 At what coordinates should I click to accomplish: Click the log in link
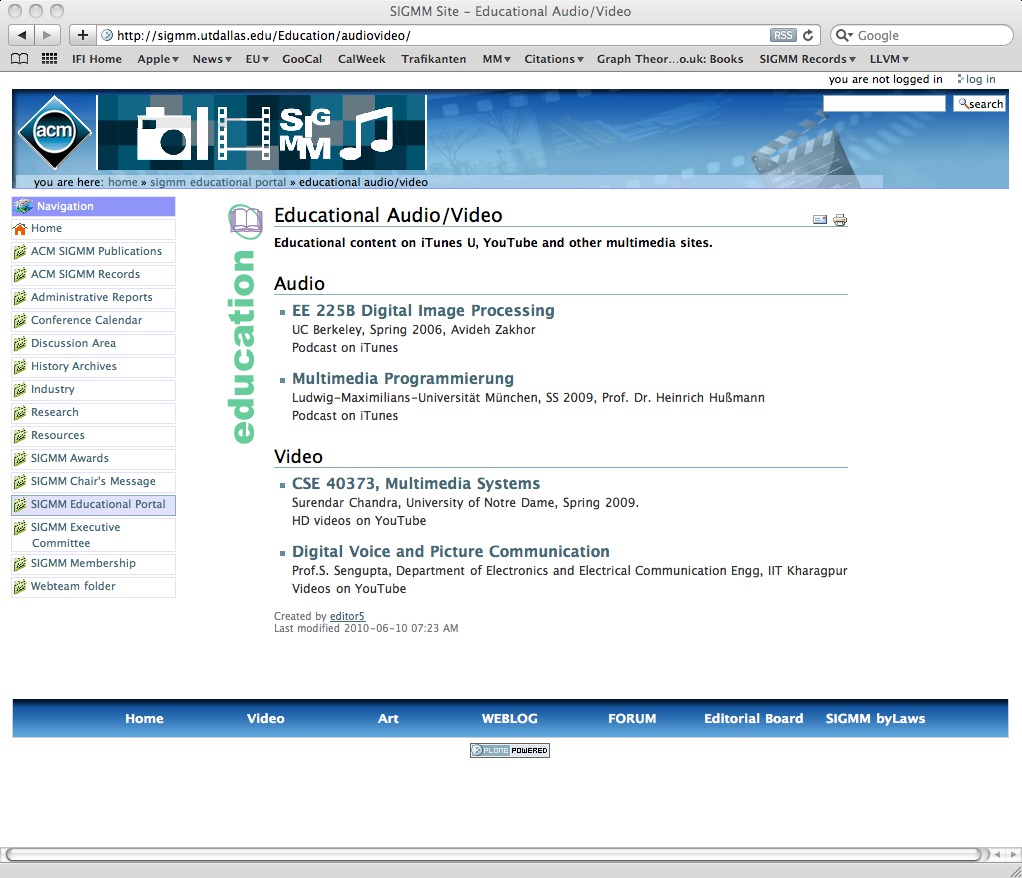point(980,79)
